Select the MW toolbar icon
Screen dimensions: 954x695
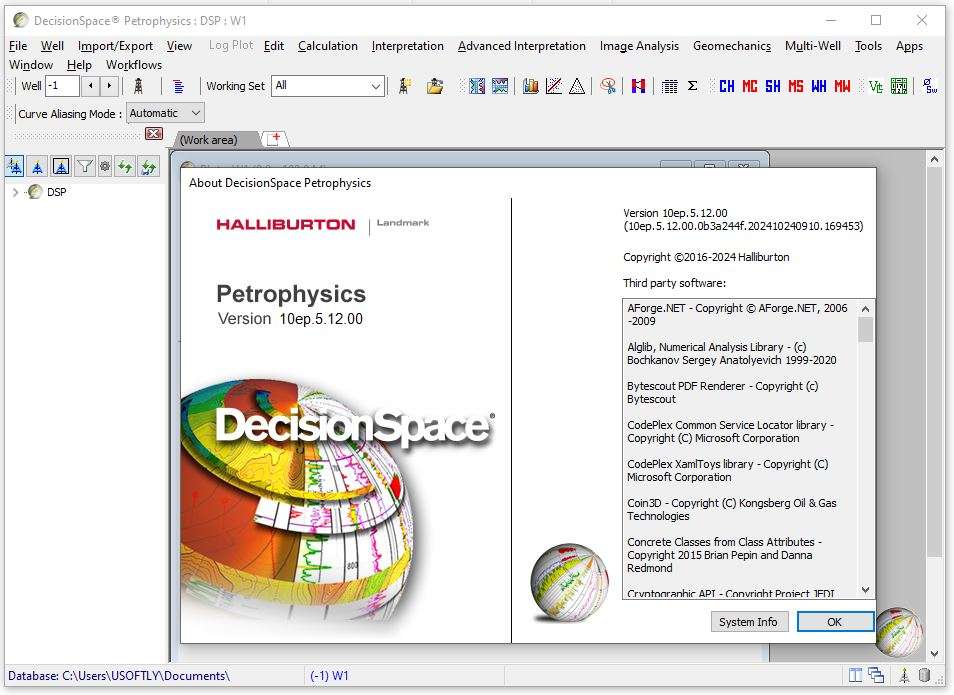[x=843, y=86]
